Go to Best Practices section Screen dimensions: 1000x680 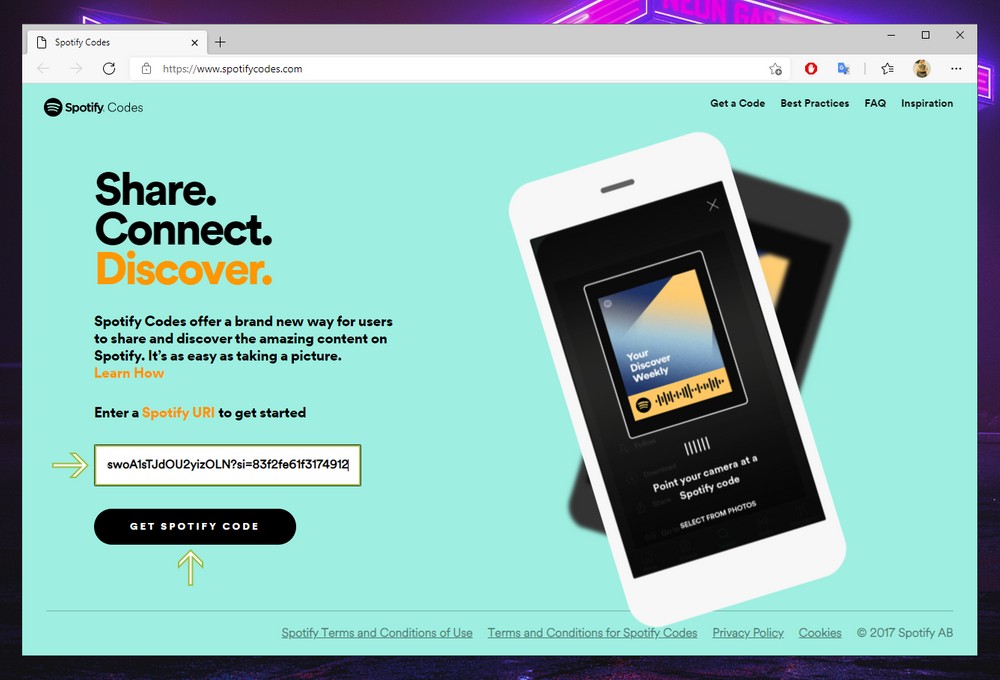coord(814,103)
